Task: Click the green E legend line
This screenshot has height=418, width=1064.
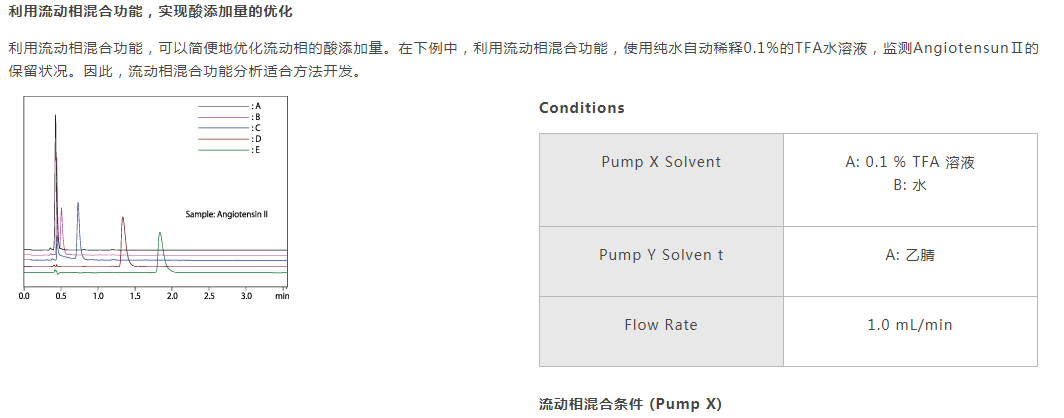Action: tap(223, 150)
